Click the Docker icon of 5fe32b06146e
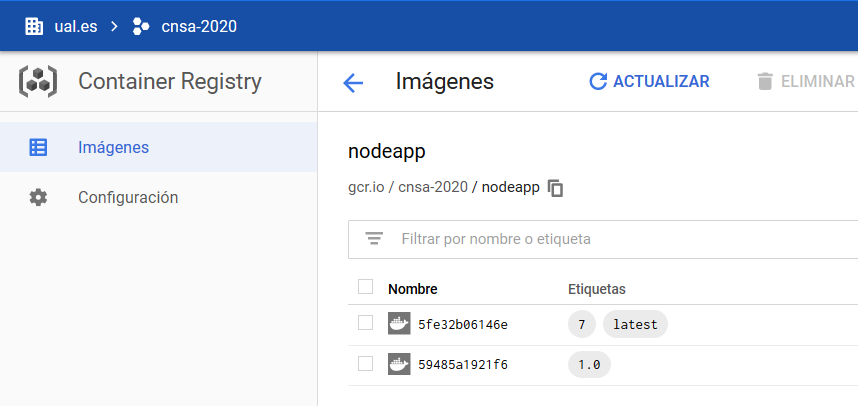The image size is (858, 406). click(399, 323)
